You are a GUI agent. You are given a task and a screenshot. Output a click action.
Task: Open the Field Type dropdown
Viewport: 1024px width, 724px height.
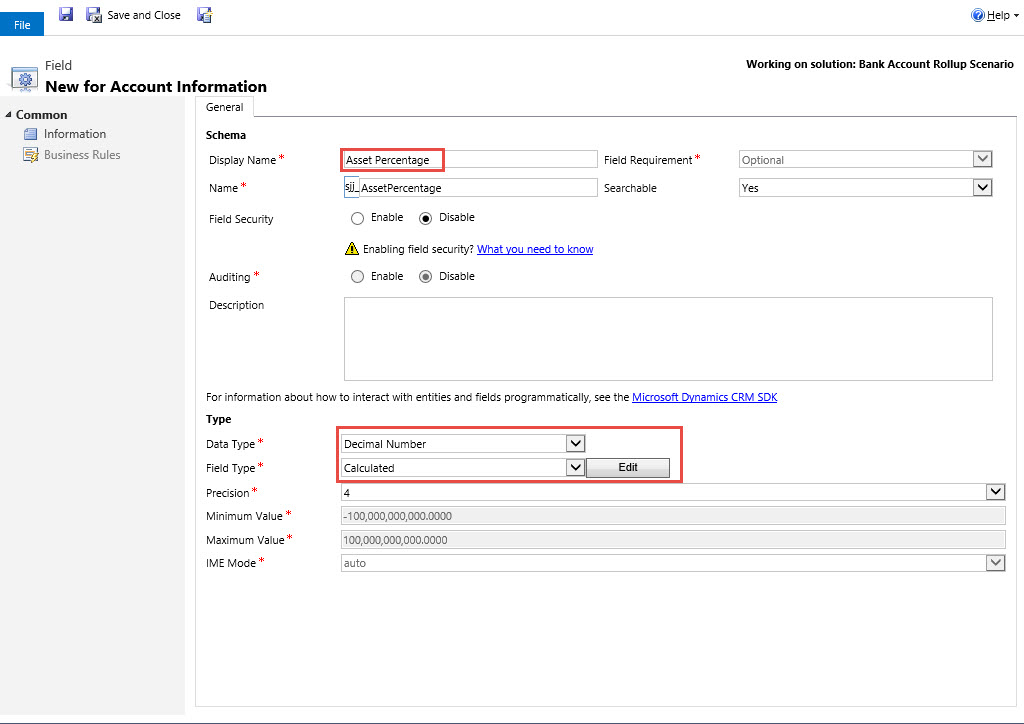pyautogui.click(x=574, y=467)
